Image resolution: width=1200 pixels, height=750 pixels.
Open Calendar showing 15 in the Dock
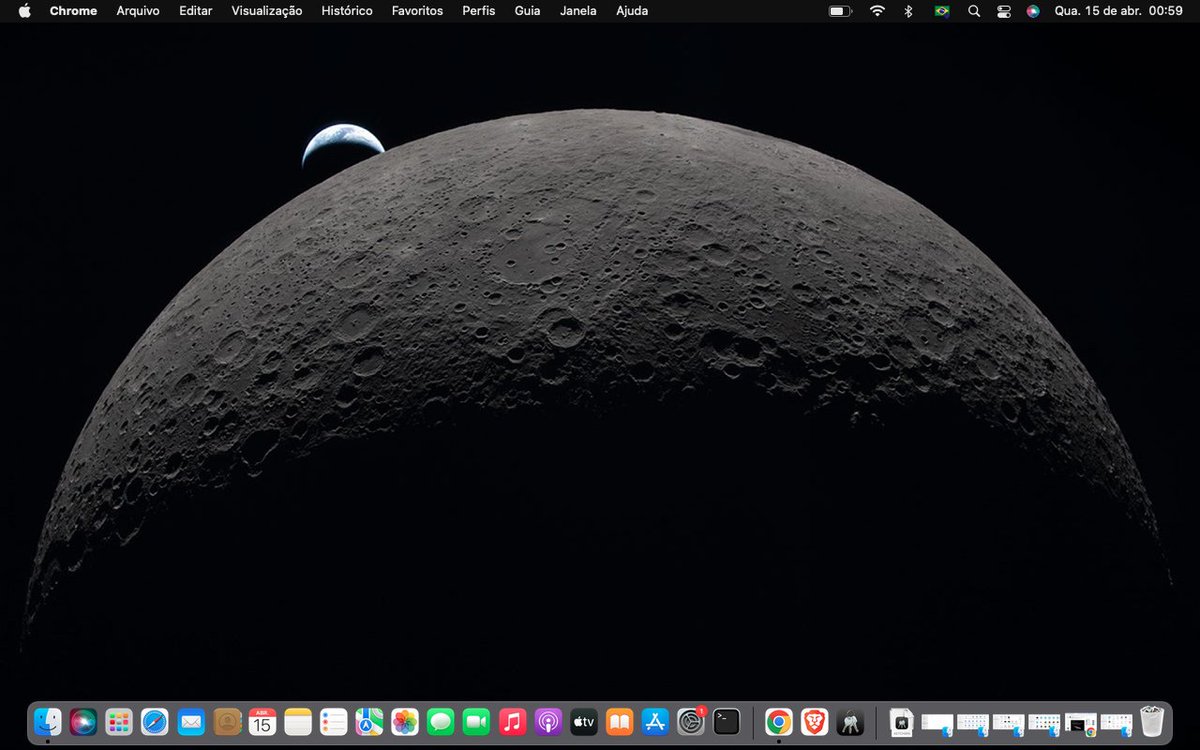pos(262,721)
